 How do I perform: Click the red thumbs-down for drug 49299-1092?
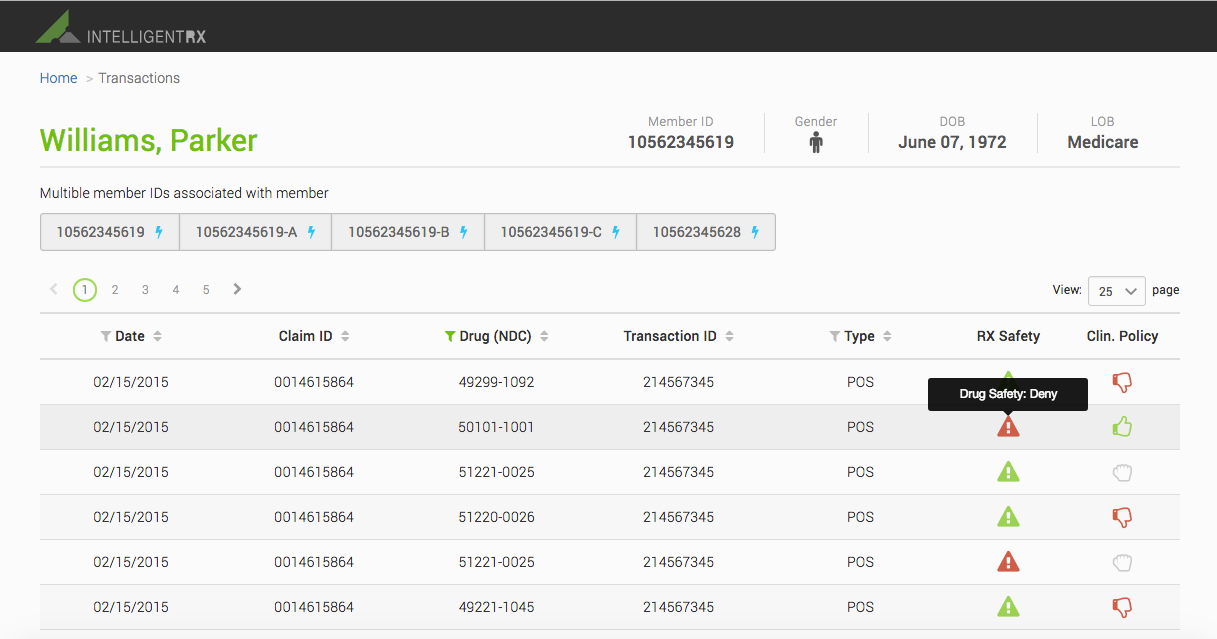1122,382
